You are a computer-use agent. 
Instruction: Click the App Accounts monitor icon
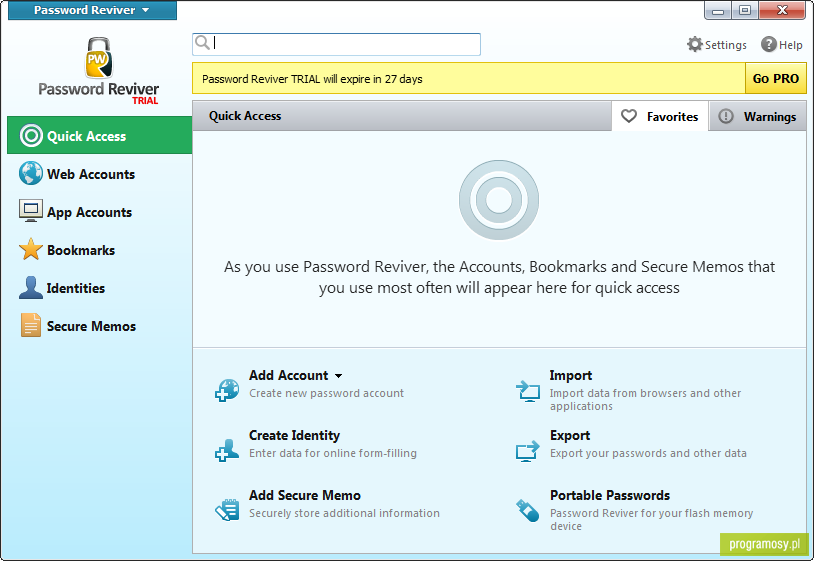pos(31,211)
